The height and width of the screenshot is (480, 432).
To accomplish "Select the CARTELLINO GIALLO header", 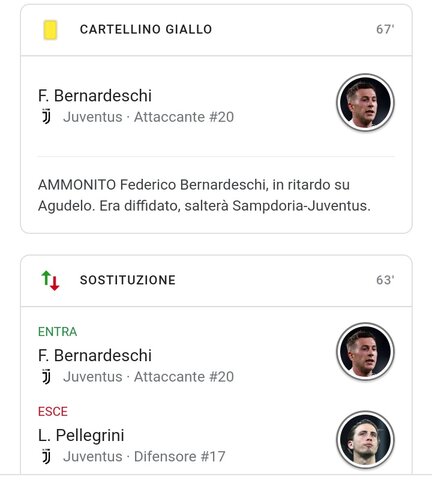I will click(x=146, y=29).
